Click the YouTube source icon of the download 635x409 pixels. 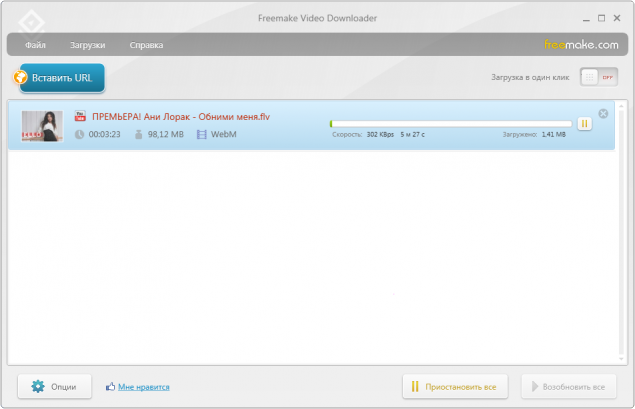point(80,116)
